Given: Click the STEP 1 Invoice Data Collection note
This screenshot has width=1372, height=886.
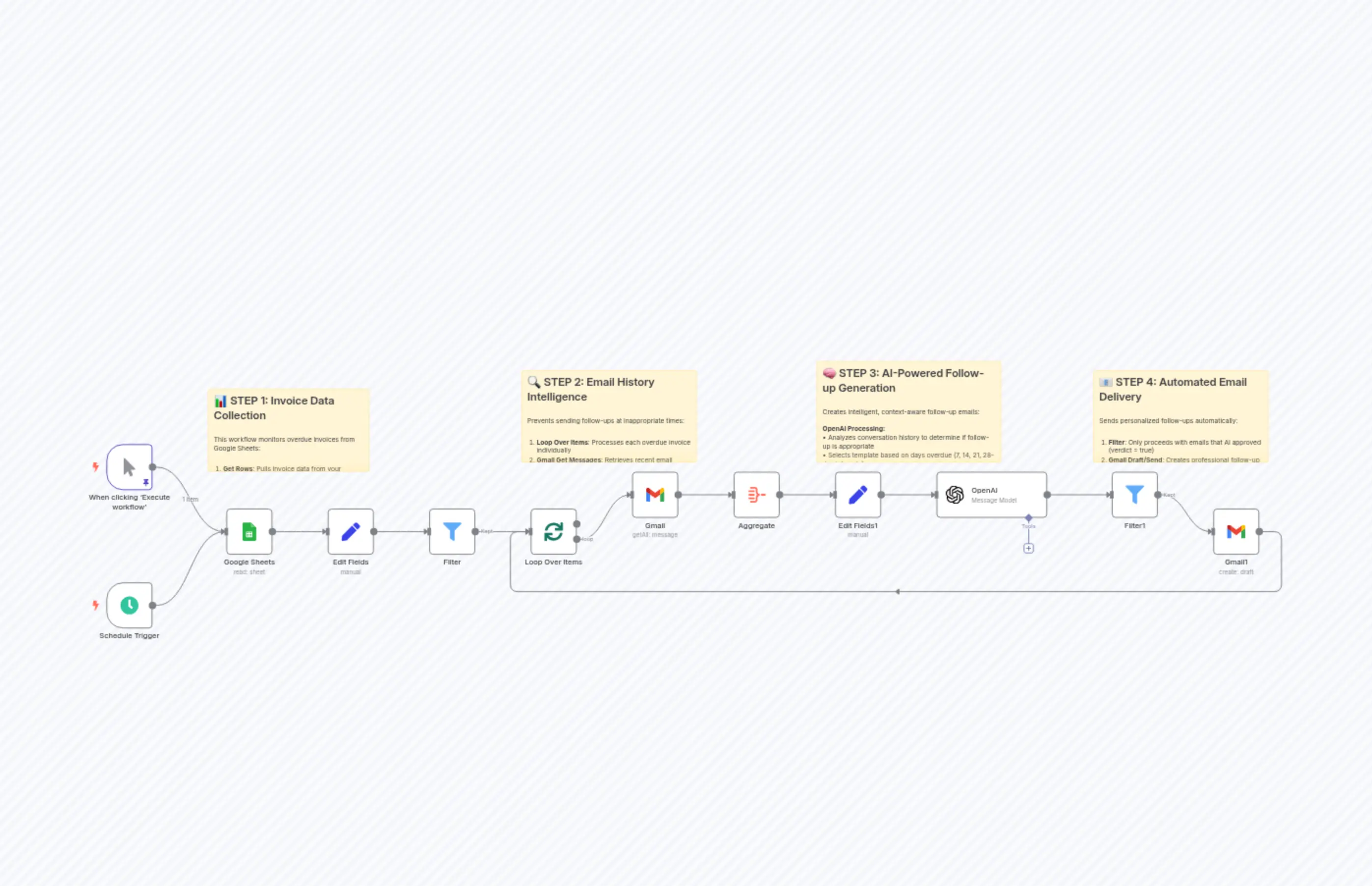Looking at the screenshot, I should tap(290, 429).
